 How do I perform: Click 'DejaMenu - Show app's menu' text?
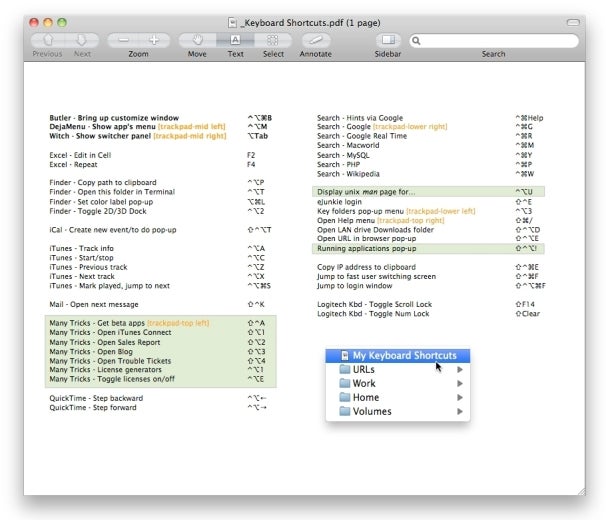[102, 127]
